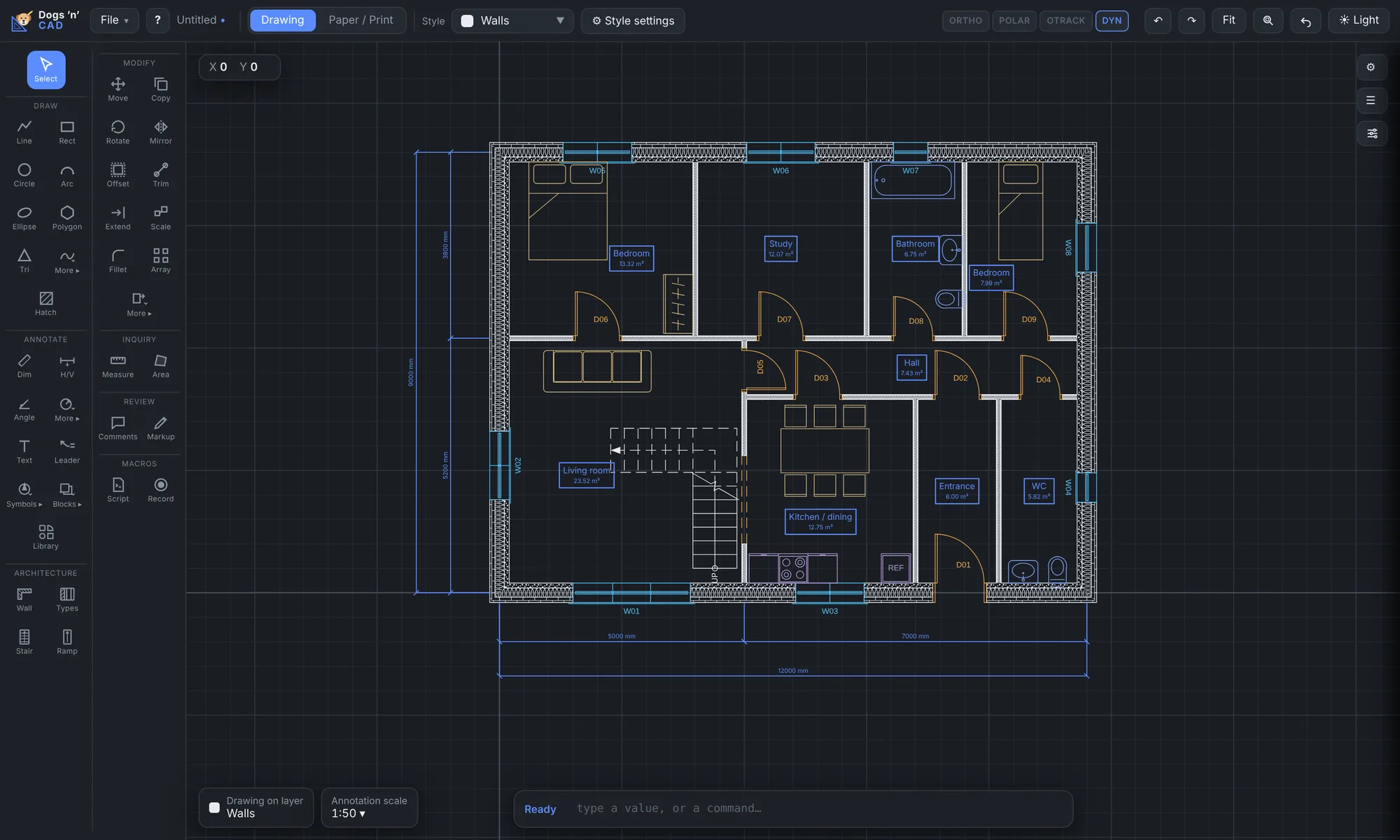Click the undo arrow button
The width and height of the screenshot is (1400, 840).
point(1158,20)
